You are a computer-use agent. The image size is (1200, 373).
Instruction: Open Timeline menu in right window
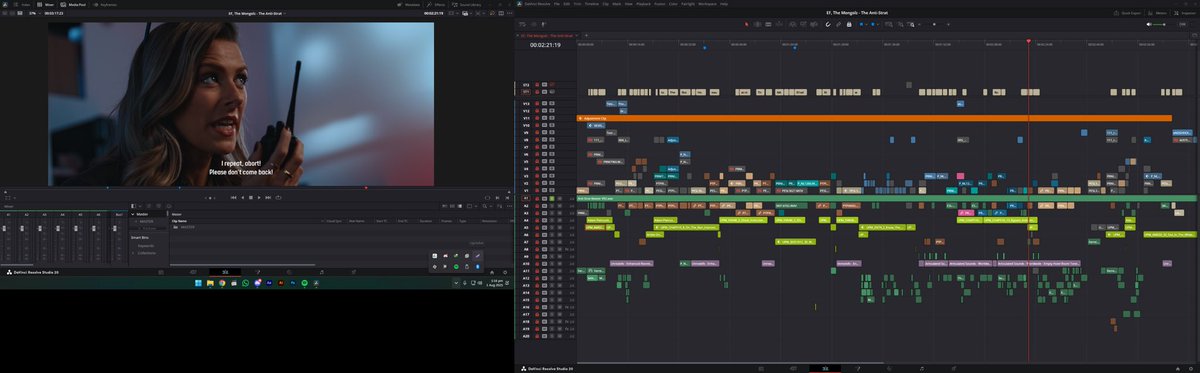tap(592, 4)
